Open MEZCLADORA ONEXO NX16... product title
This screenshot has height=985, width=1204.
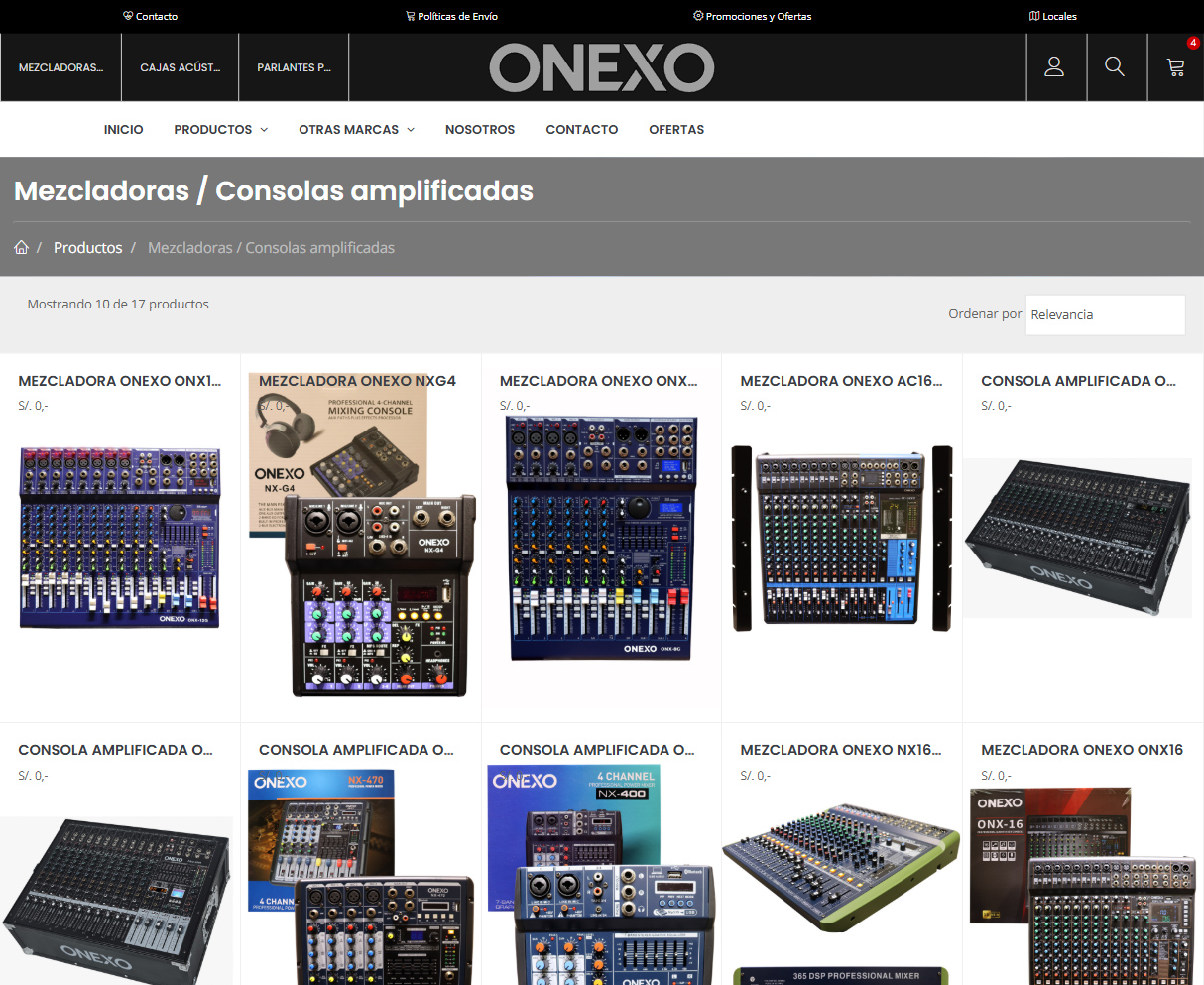[x=841, y=750]
